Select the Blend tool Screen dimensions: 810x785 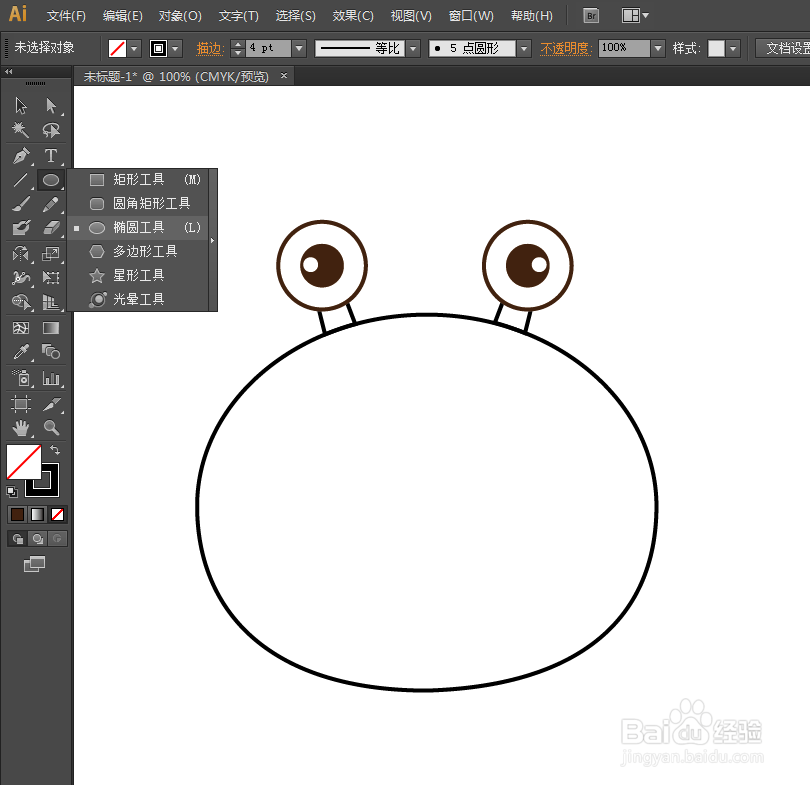51,352
